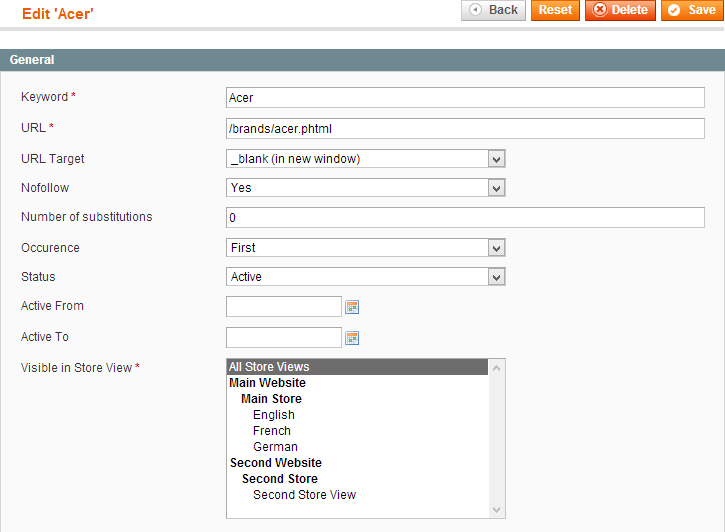
Task: Expand the Nofollow dropdown
Action: [x=365, y=188]
